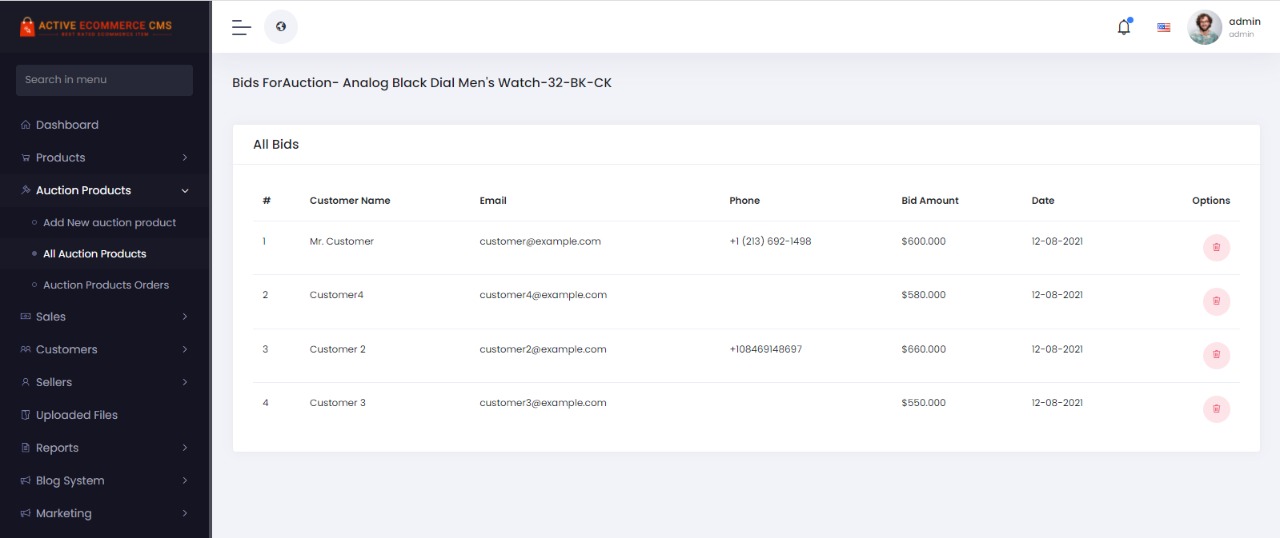This screenshot has height=538, width=1280.
Task: Collapse the Auction Products section
Action: [x=104, y=190]
